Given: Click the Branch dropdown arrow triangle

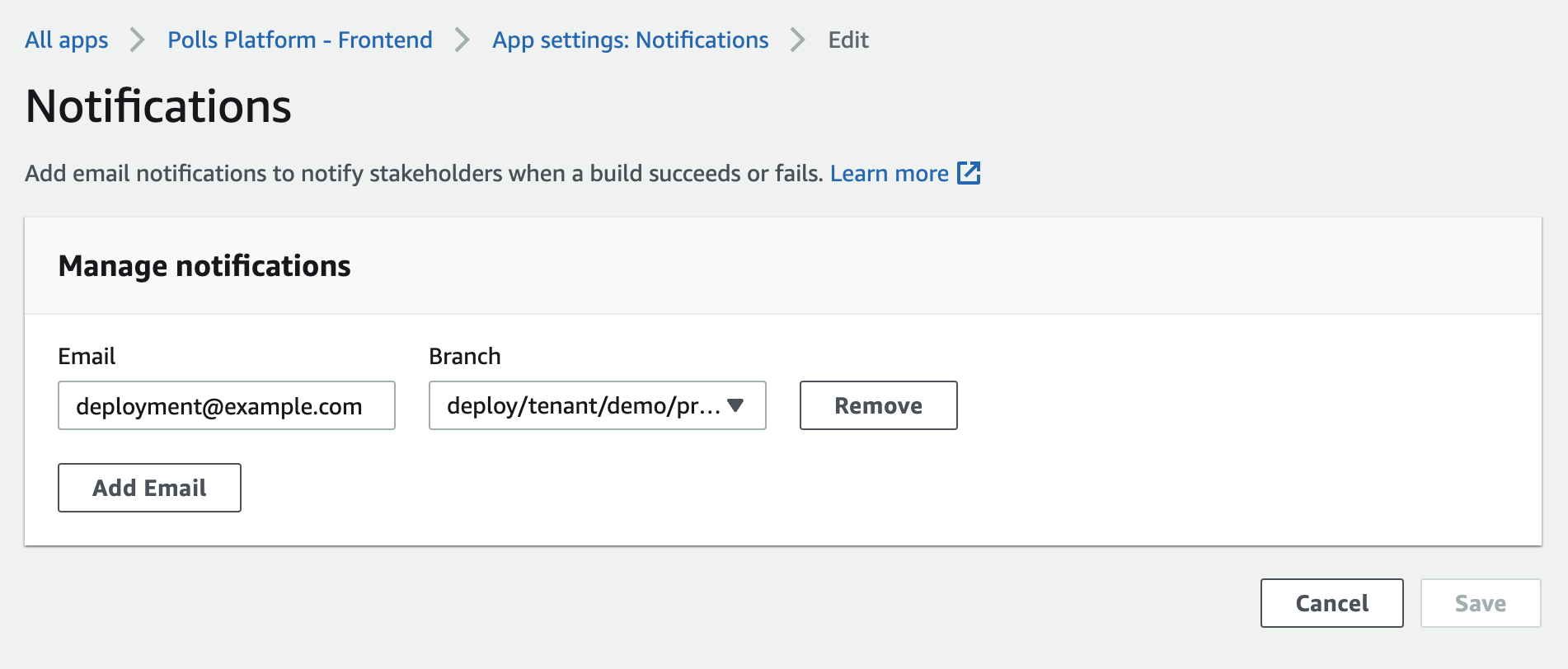Looking at the screenshot, I should coord(736,405).
